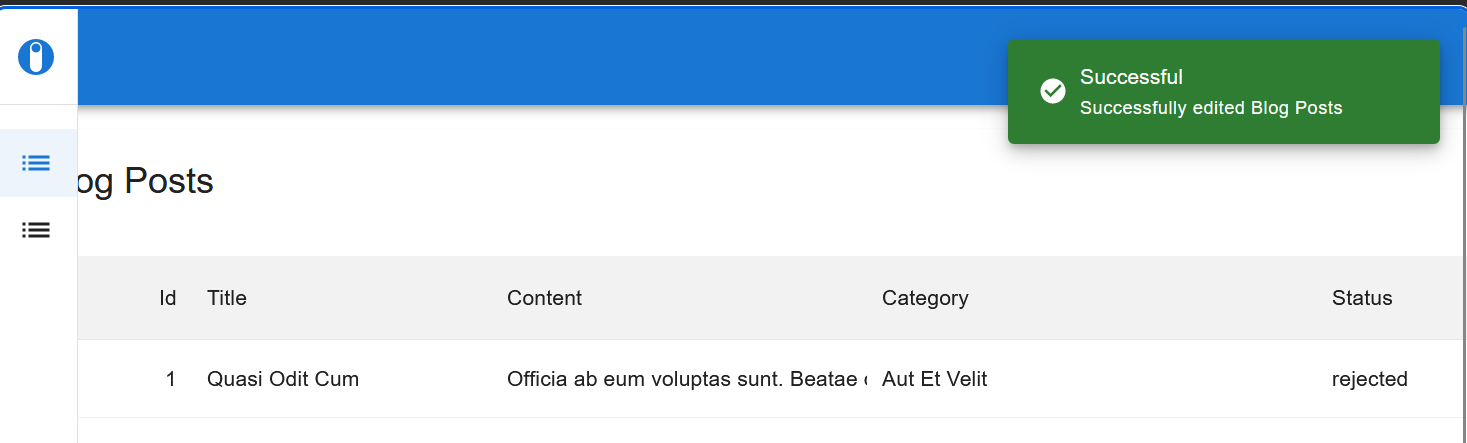Screen dimensions: 1467x443
Task: Open the "Quasi Odit Cum" title cell
Action: tap(283, 379)
